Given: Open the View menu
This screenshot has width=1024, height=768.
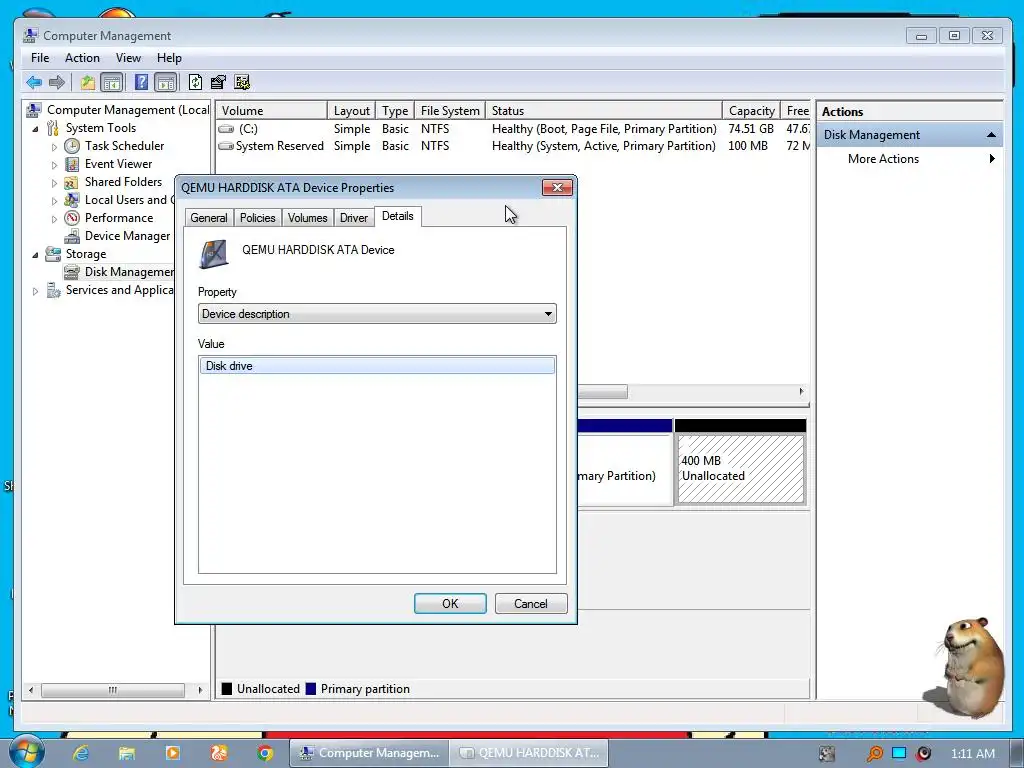Looking at the screenshot, I should pos(128,57).
